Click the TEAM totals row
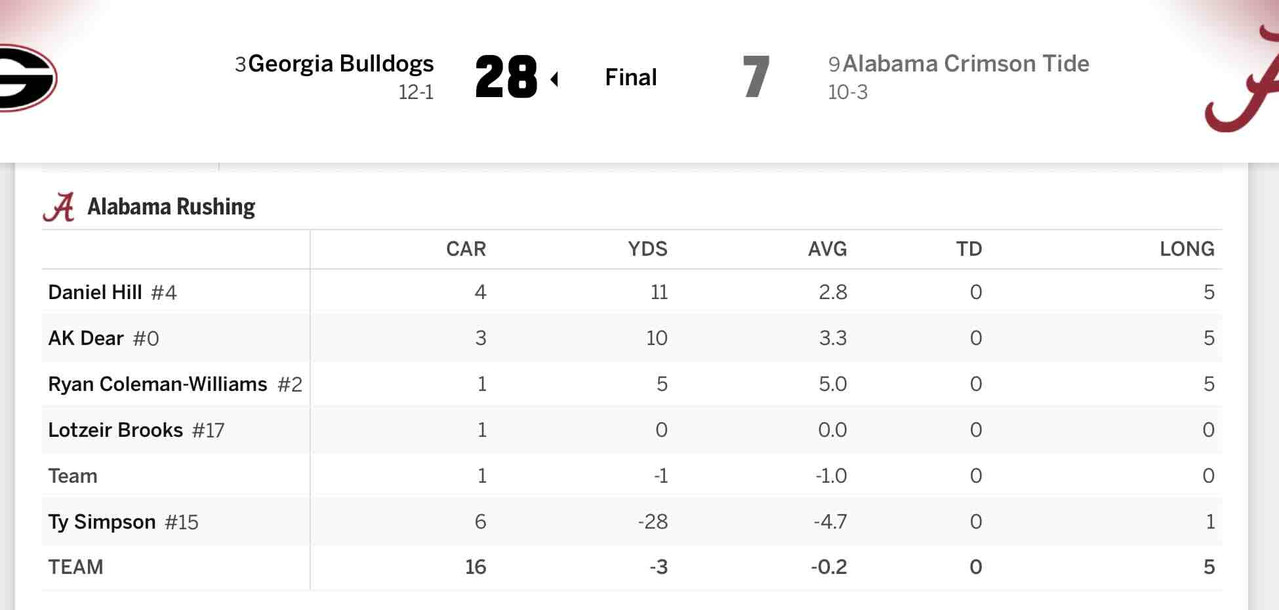This screenshot has width=1279, height=610. click(632, 567)
